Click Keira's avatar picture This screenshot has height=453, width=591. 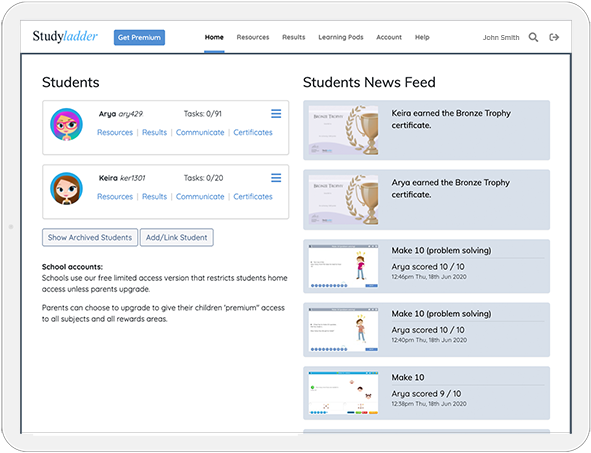67,188
